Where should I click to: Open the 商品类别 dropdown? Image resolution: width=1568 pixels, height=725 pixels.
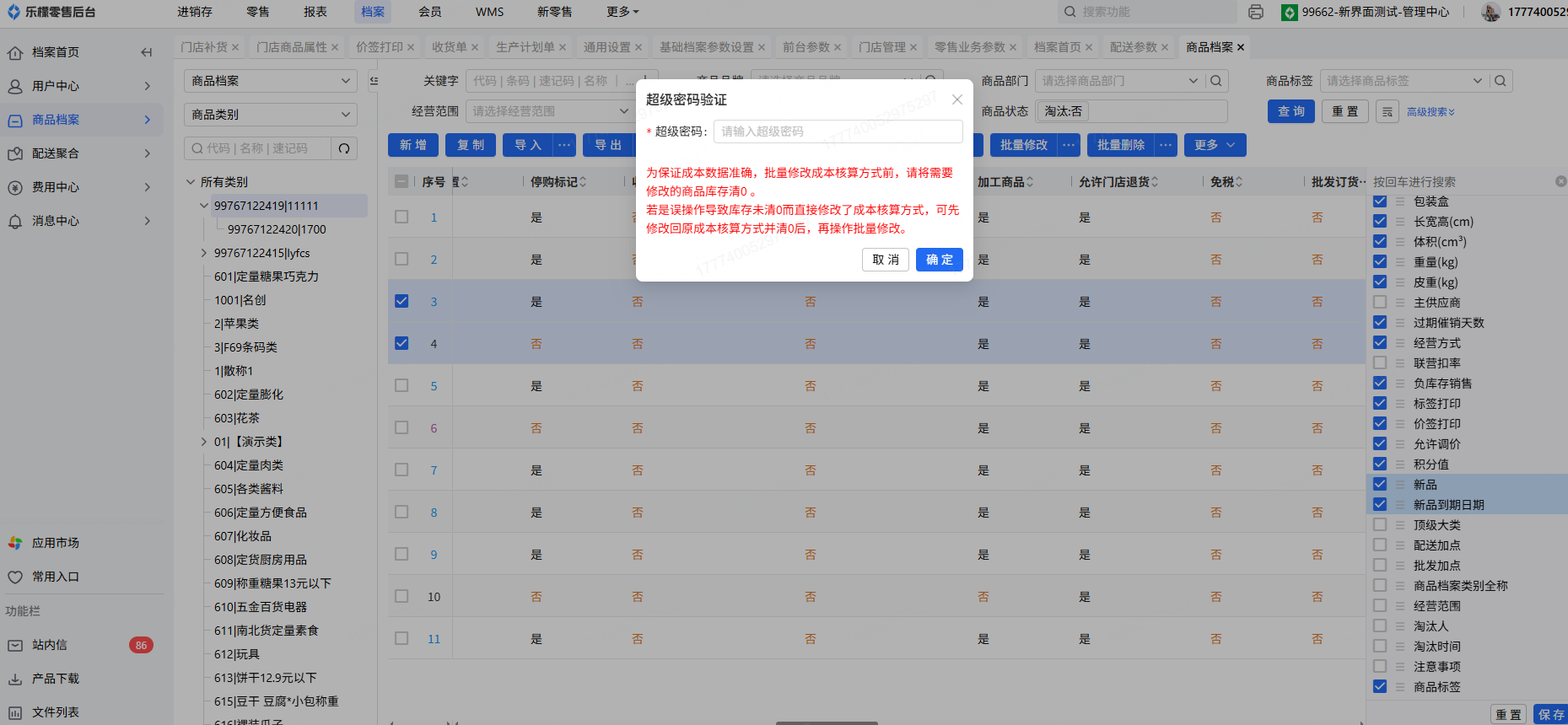pyautogui.click(x=270, y=115)
